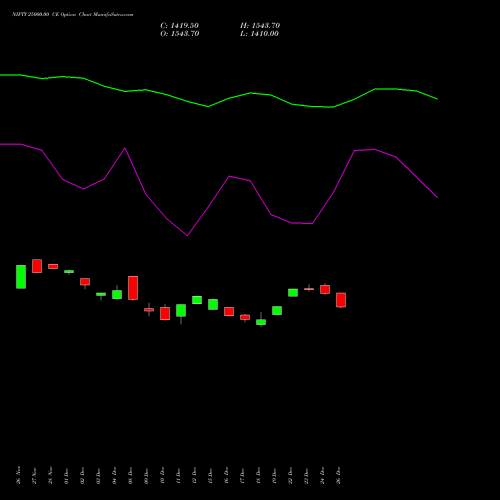This screenshot has height=500, width=500.
Task: Click the tall green candle for 26 Nov
Action: pos(21,277)
